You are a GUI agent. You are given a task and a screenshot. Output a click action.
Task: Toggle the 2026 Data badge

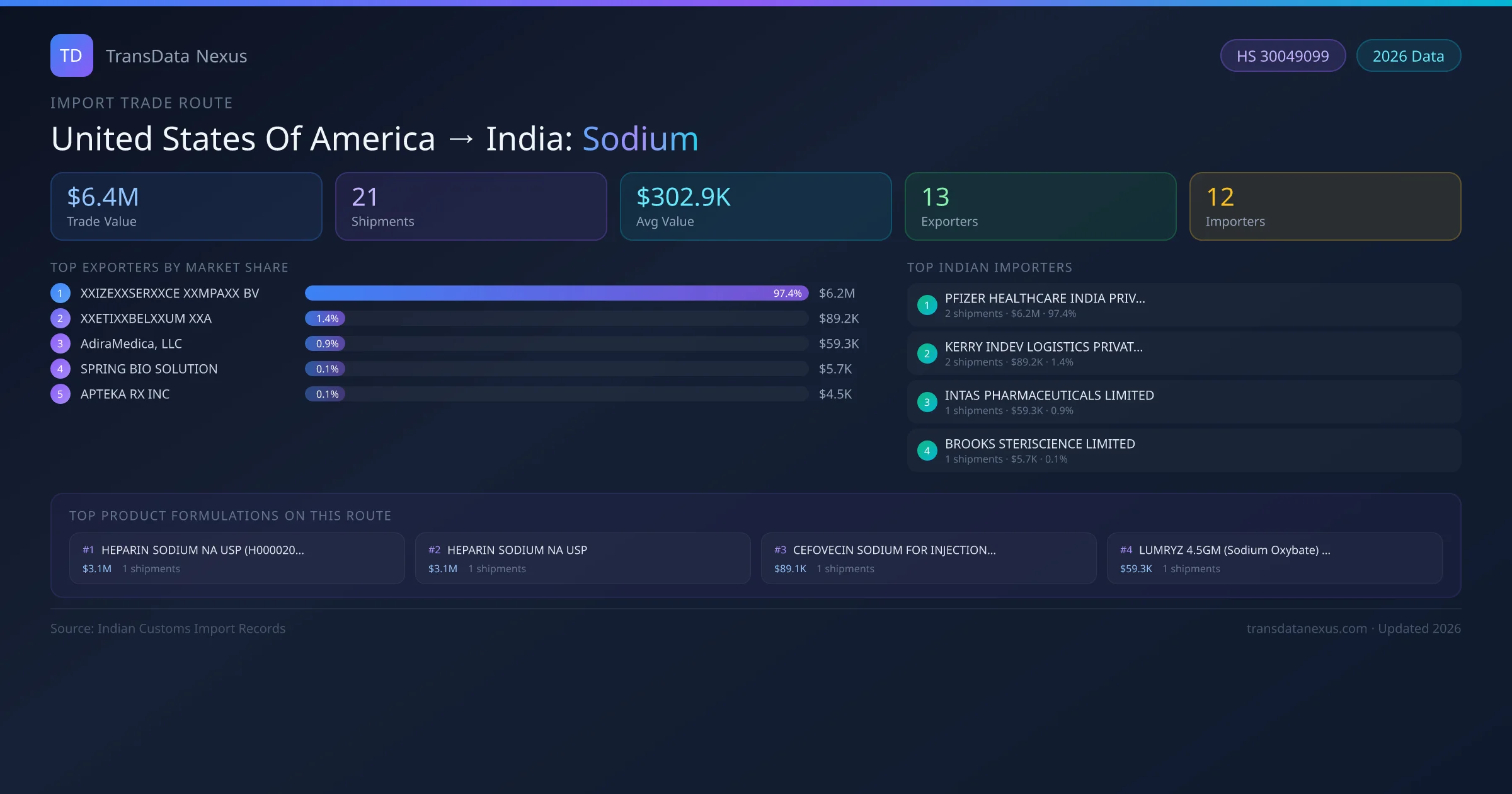1409,55
